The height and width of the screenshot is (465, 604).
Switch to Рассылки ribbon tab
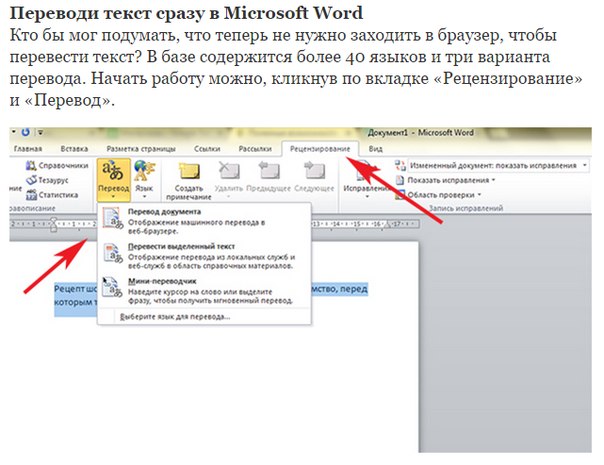pyautogui.click(x=255, y=149)
